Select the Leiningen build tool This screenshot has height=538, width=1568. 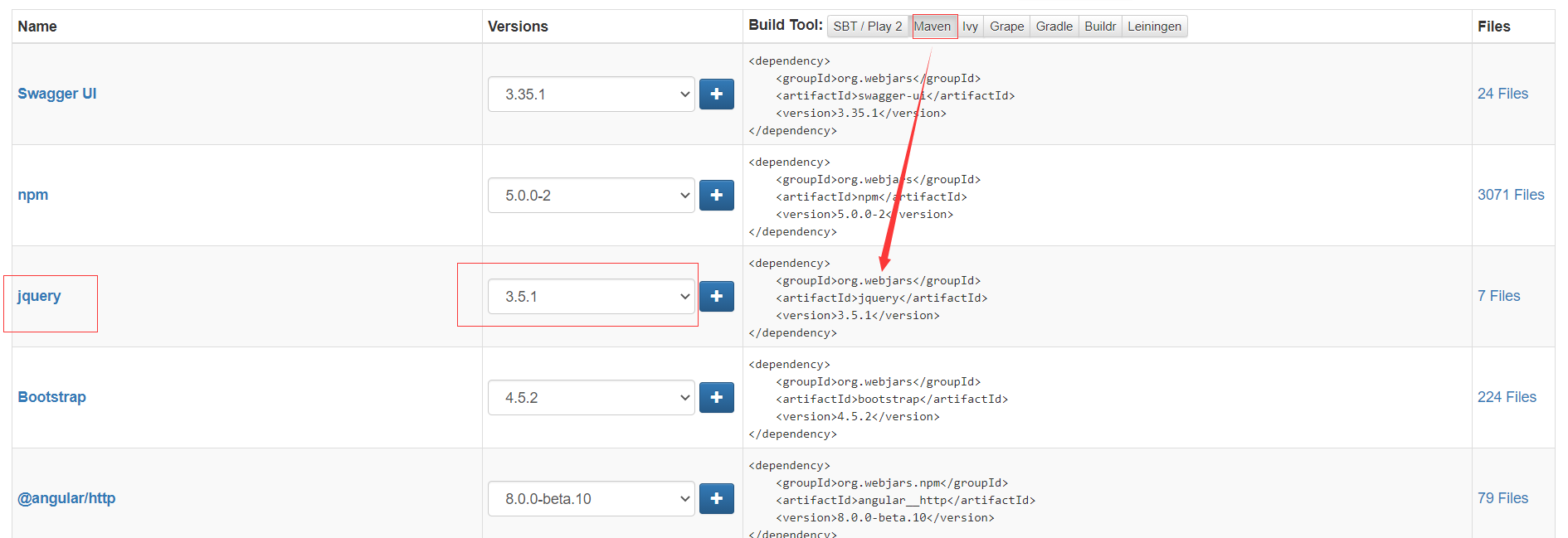click(1154, 27)
